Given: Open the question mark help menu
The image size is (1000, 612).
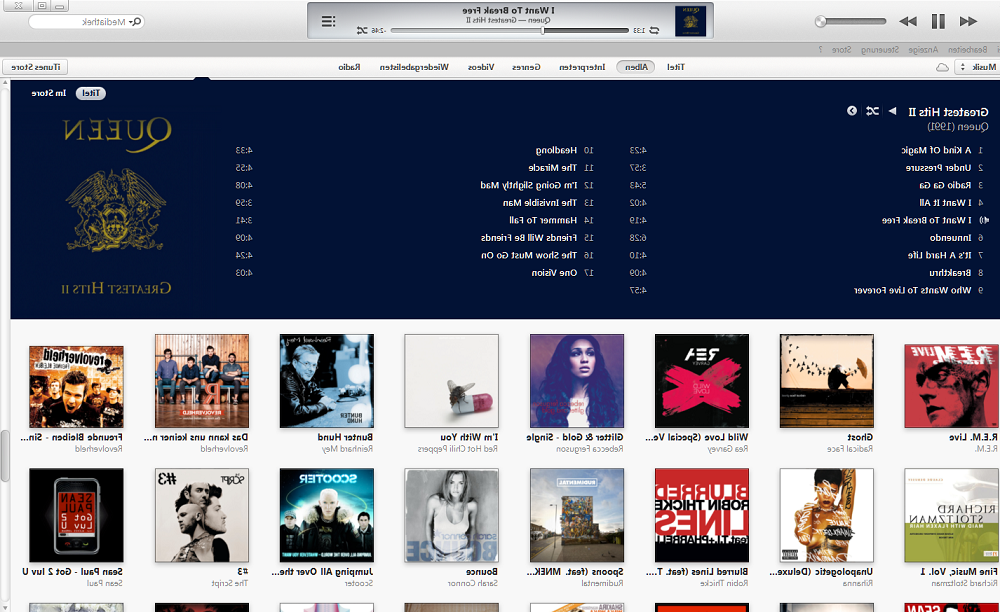Looking at the screenshot, I should click(x=821, y=49).
